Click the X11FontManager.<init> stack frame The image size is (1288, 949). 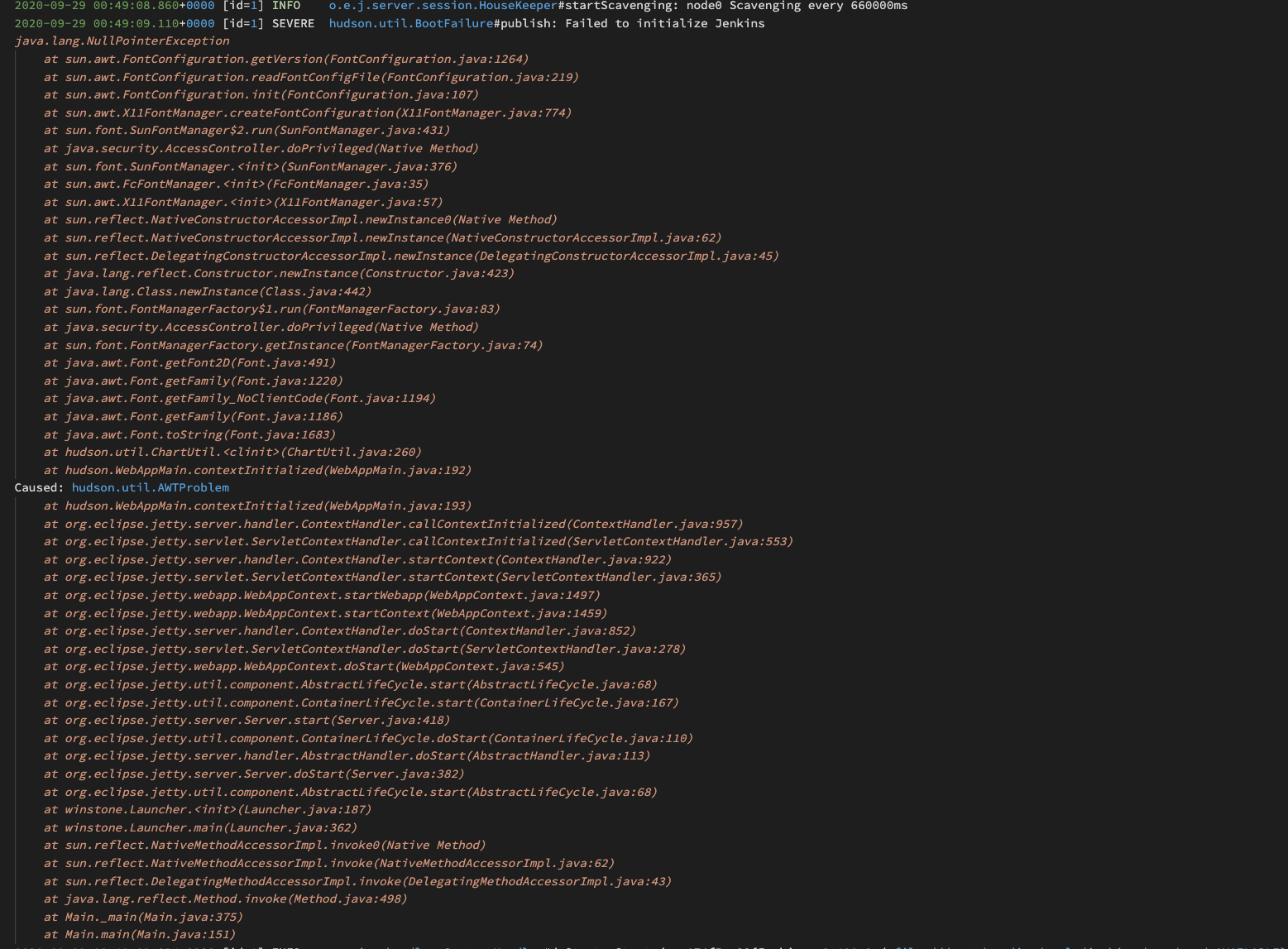pyautogui.click(x=243, y=202)
